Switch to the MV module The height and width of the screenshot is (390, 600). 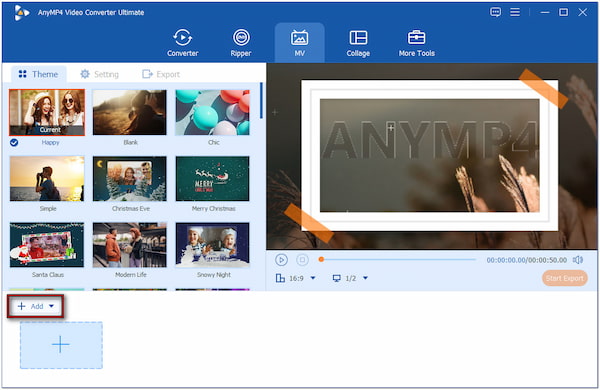pyautogui.click(x=299, y=43)
